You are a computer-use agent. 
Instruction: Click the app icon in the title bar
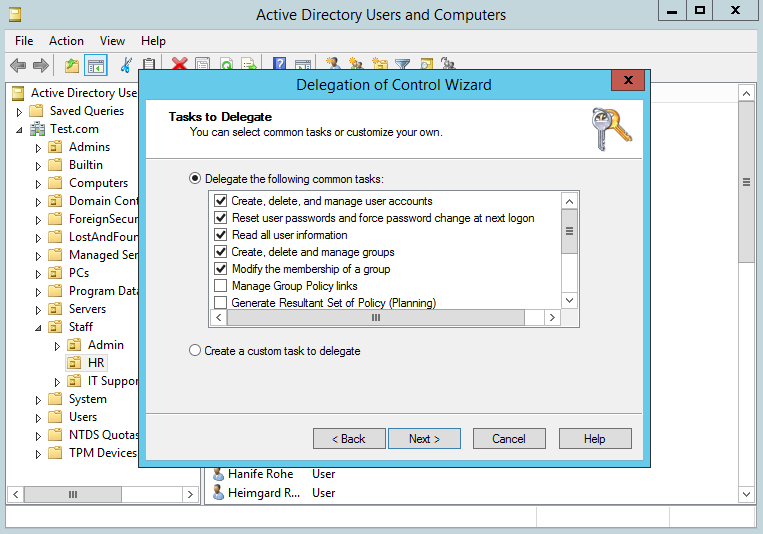[15, 15]
